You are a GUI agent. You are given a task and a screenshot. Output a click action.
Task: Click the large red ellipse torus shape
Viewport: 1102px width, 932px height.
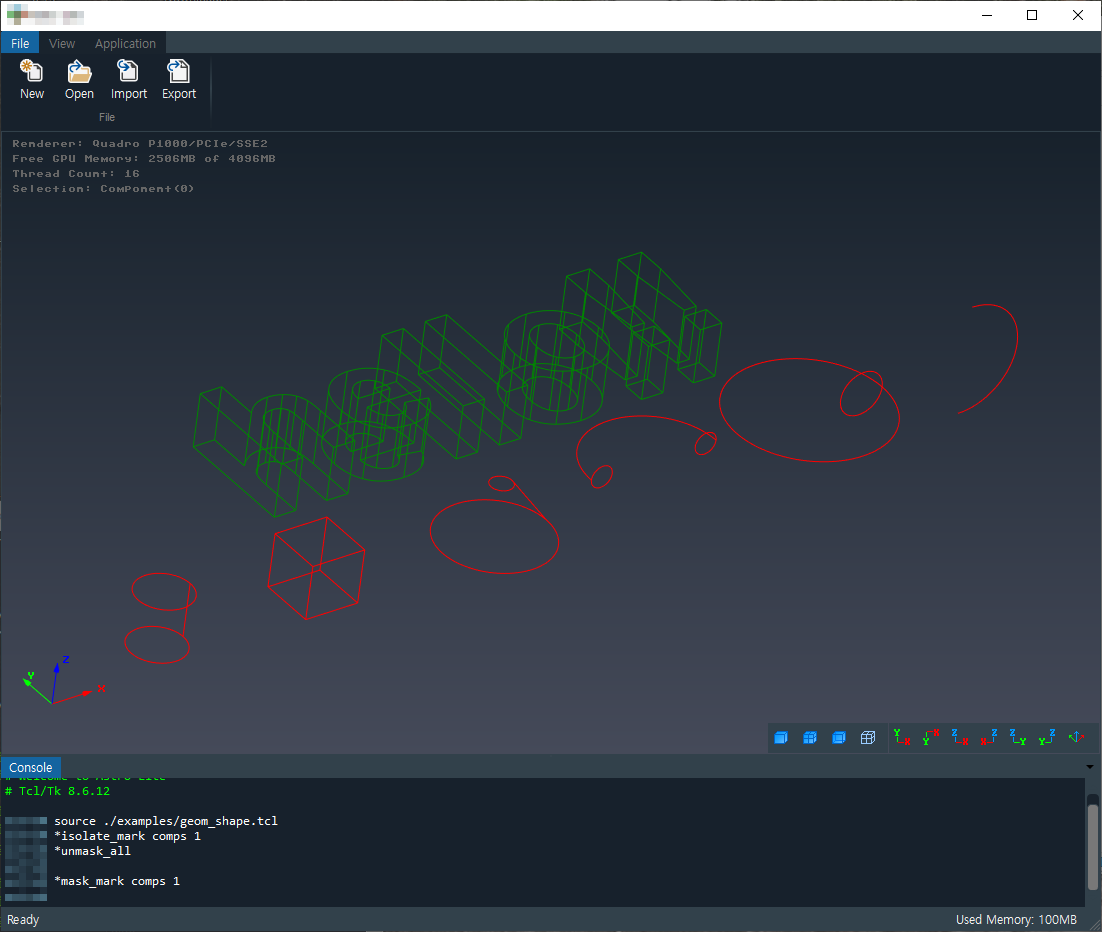click(x=809, y=410)
